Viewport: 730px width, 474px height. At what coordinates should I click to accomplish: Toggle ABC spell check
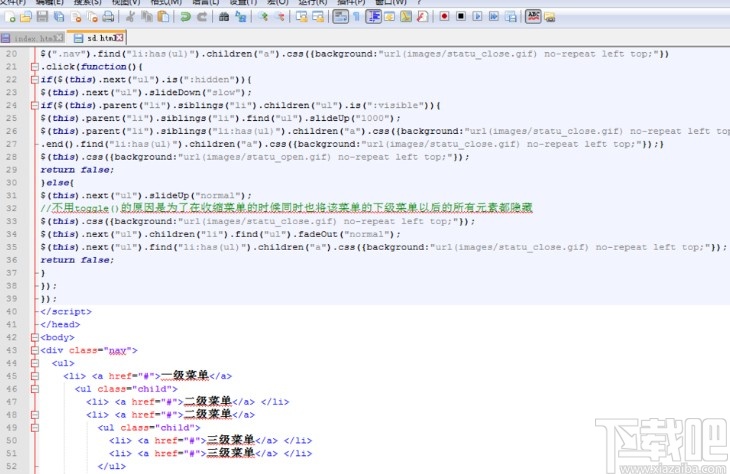(533, 17)
